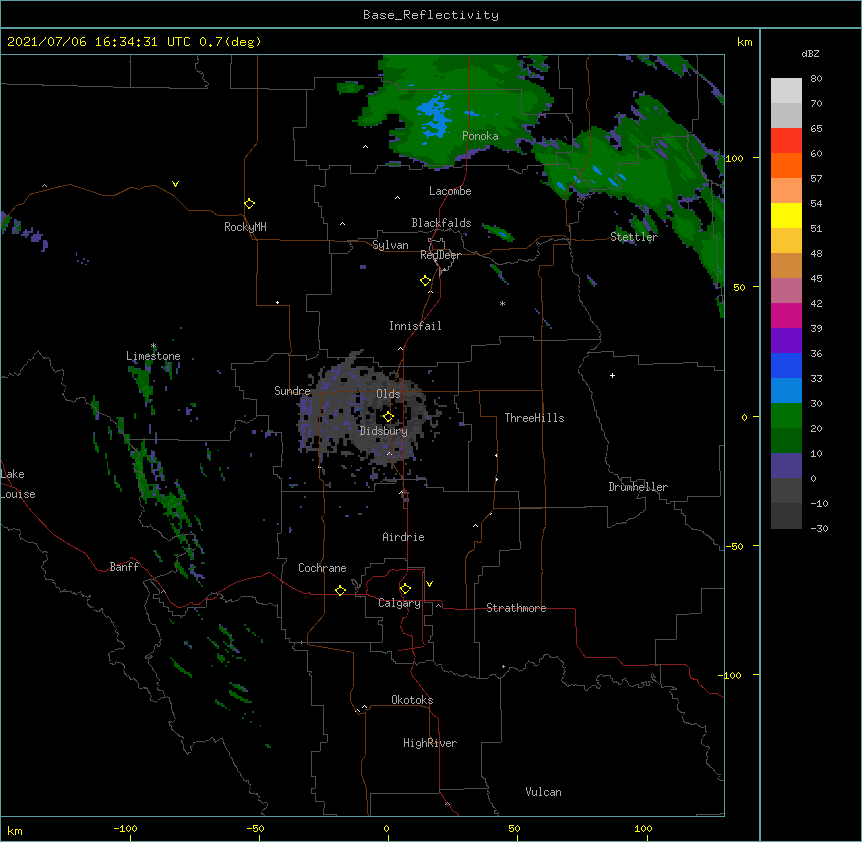Select the Olds label

click(x=388, y=394)
